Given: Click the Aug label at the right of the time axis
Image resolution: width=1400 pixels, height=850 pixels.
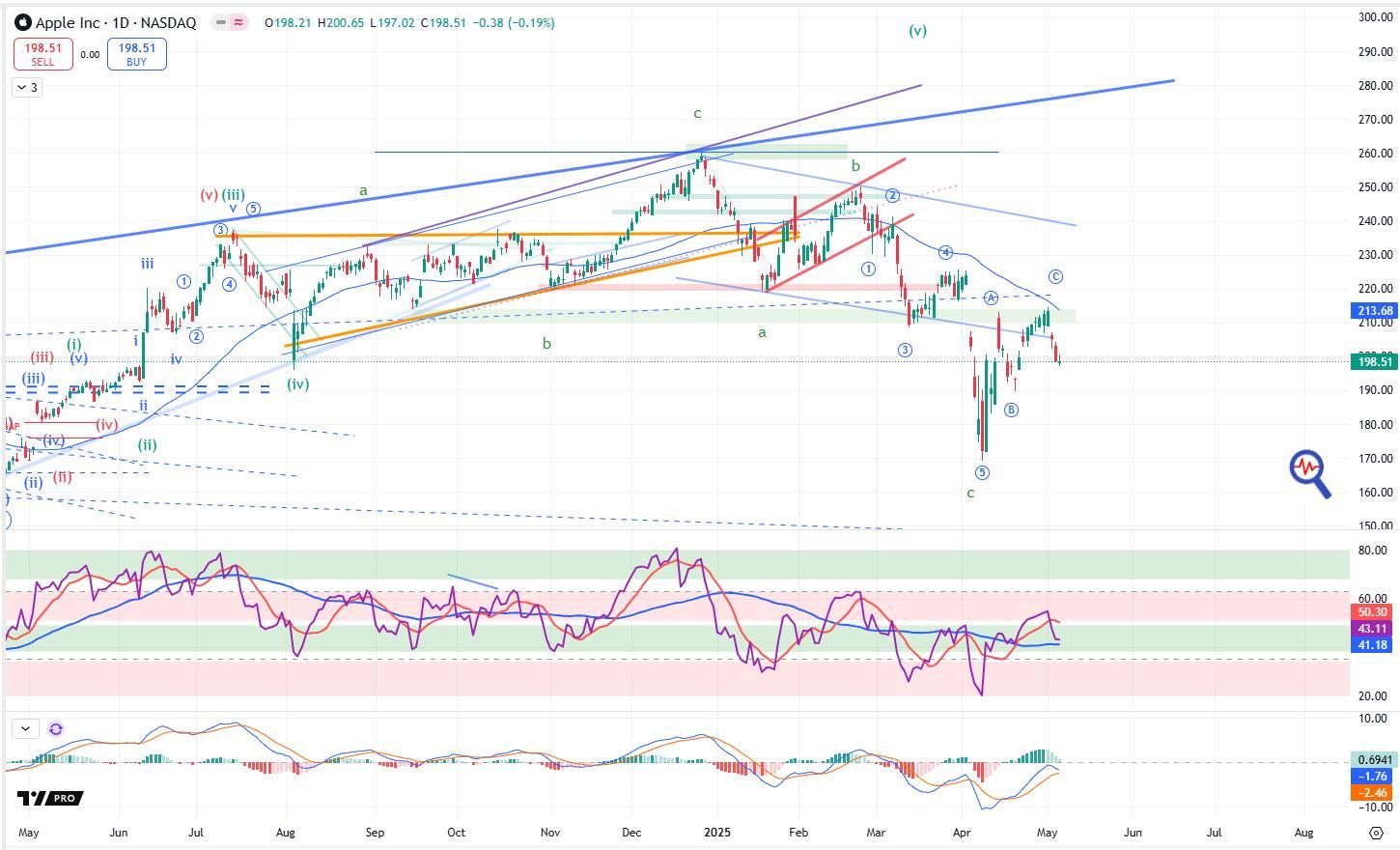Looking at the screenshot, I should click(x=1303, y=833).
